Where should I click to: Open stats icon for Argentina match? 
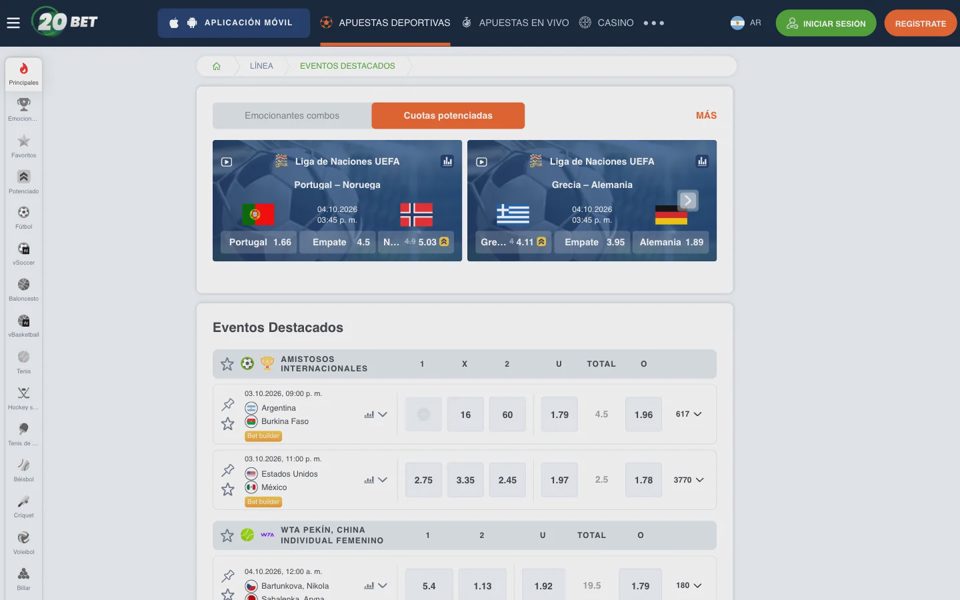point(369,414)
